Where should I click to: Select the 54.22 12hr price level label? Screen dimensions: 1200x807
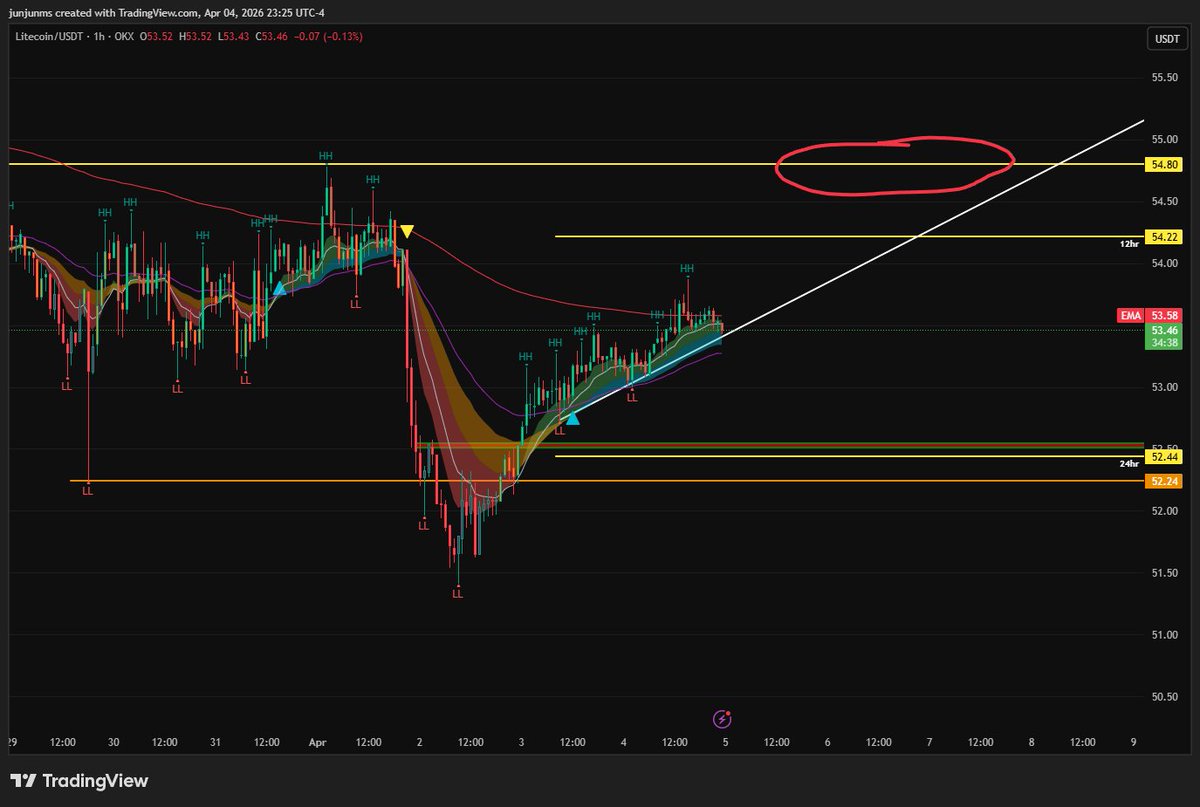[x=1163, y=237]
